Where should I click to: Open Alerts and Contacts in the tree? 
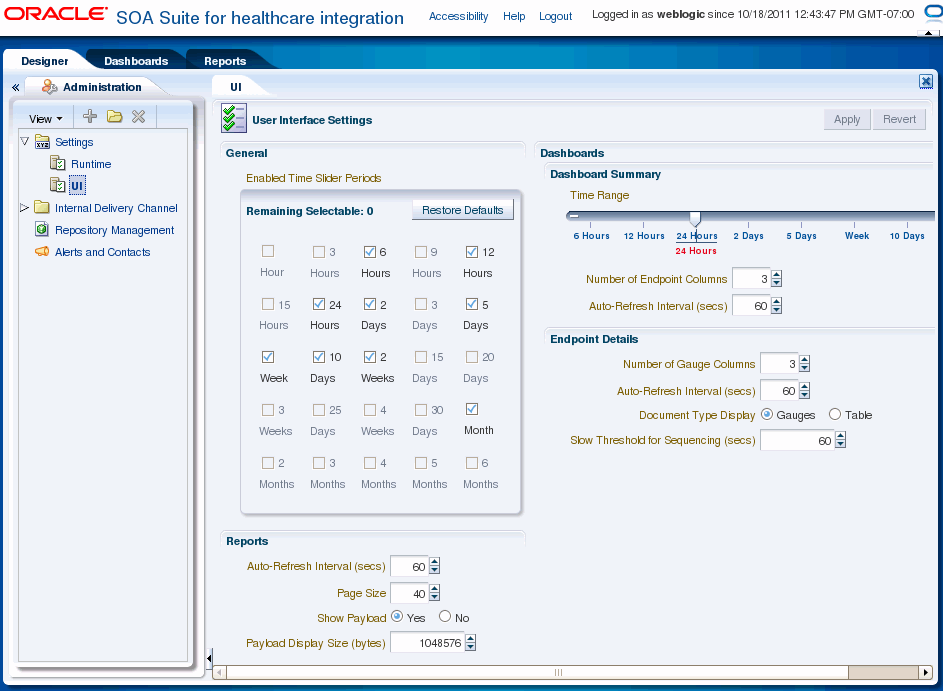(x=102, y=252)
